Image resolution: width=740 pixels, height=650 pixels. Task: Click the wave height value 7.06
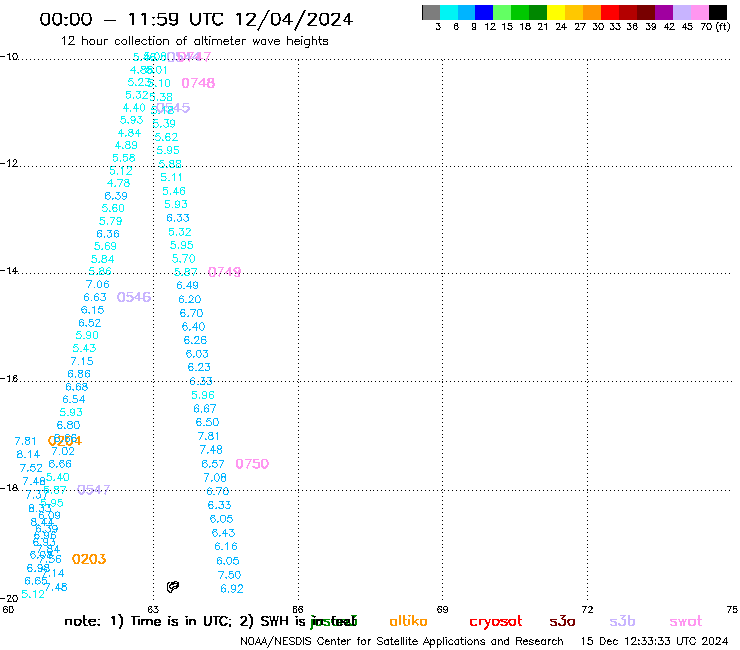[98, 284]
